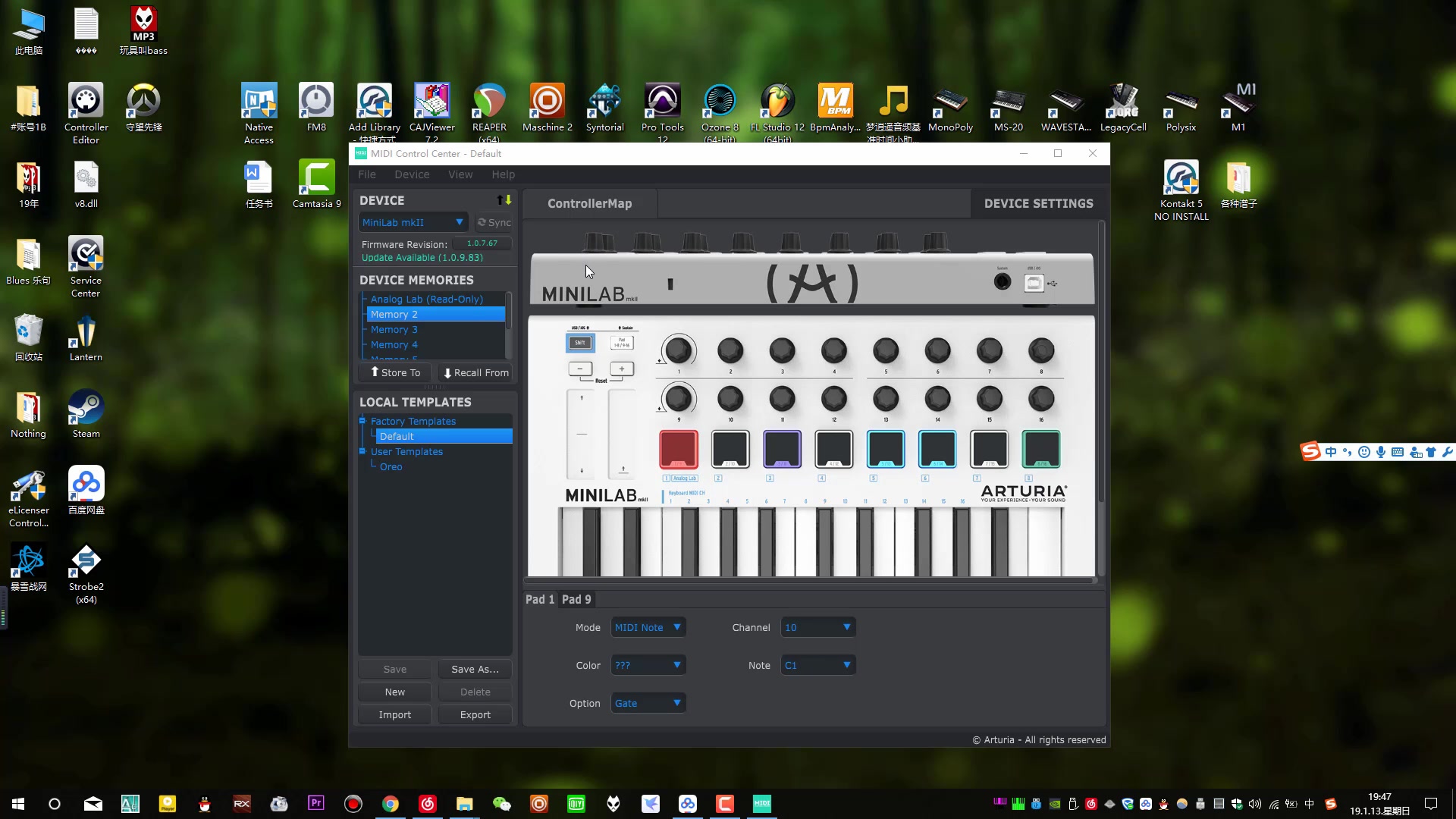1456x819 pixels.
Task: Select knob 1 on the MiniLab panel
Action: [678, 350]
